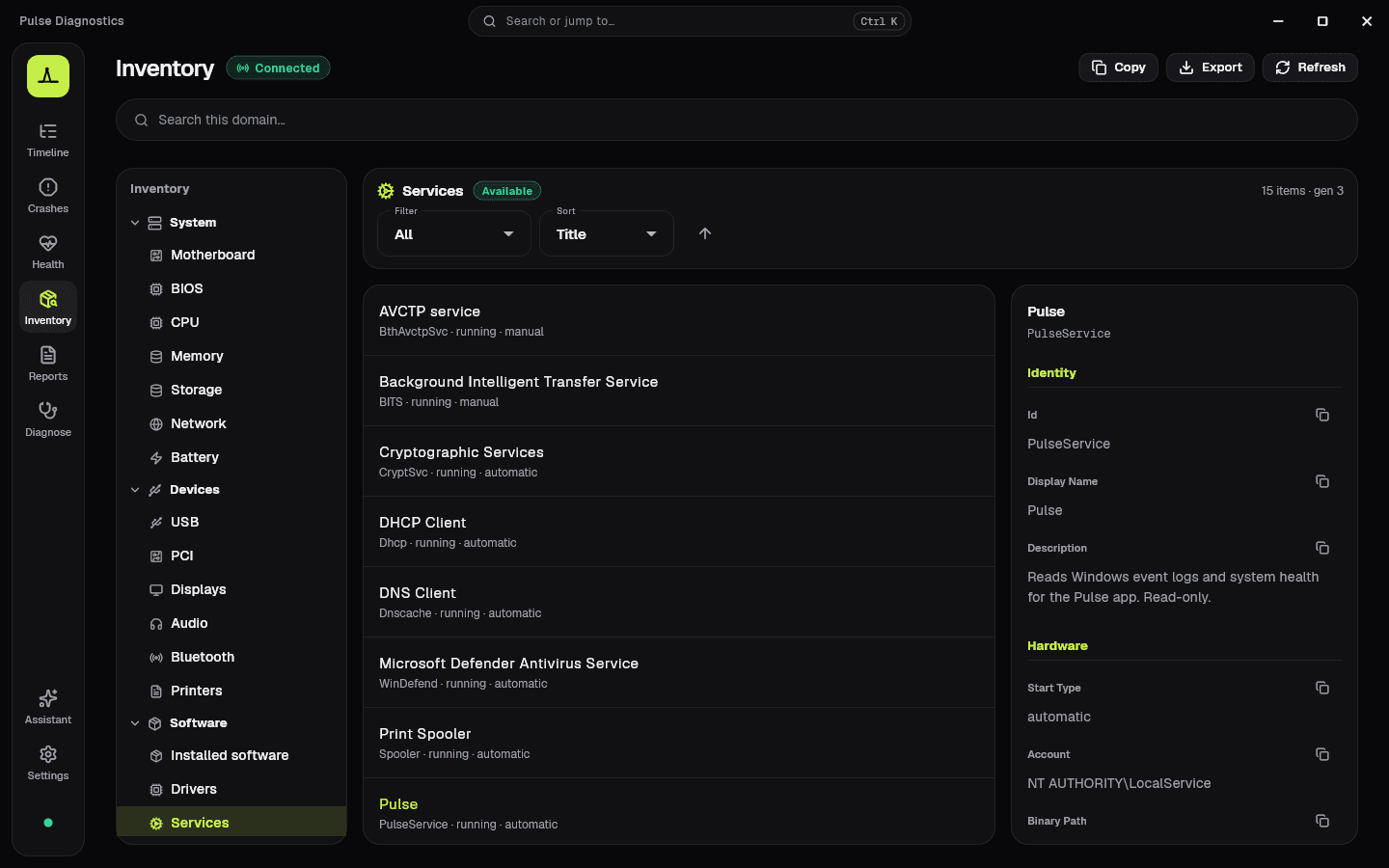Focus the Search this domain field
Viewport: 1389px width, 868px height.
point(737,120)
